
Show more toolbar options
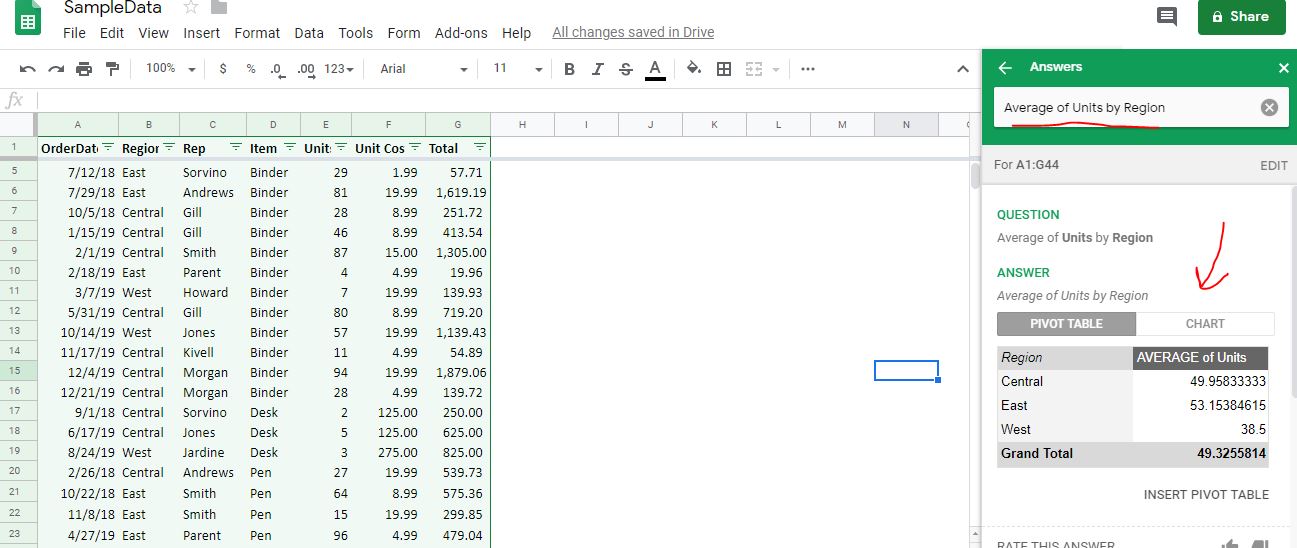tap(808, 69)
